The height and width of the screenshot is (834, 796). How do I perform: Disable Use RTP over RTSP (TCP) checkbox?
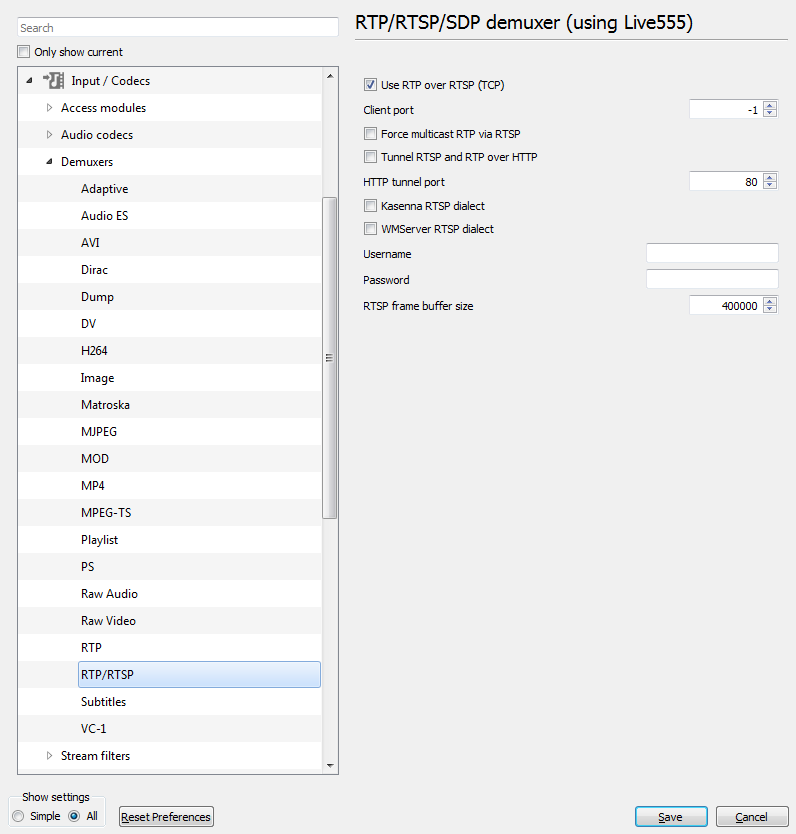click(x=371, y=85)
